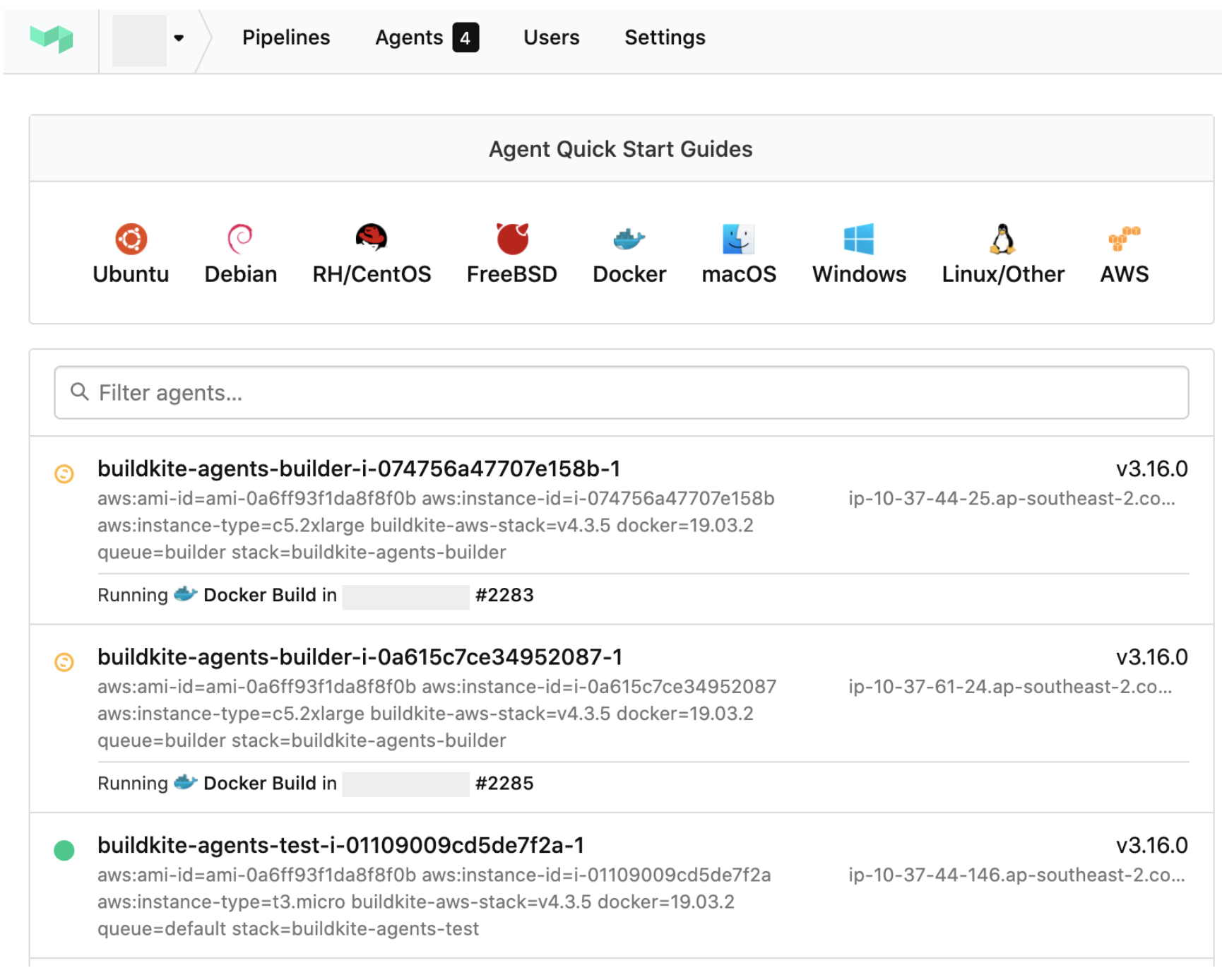1222x980 pixels.
Task: Click busy status icon of agent 0a615c7ce34952087
Action: click(64, 662)
